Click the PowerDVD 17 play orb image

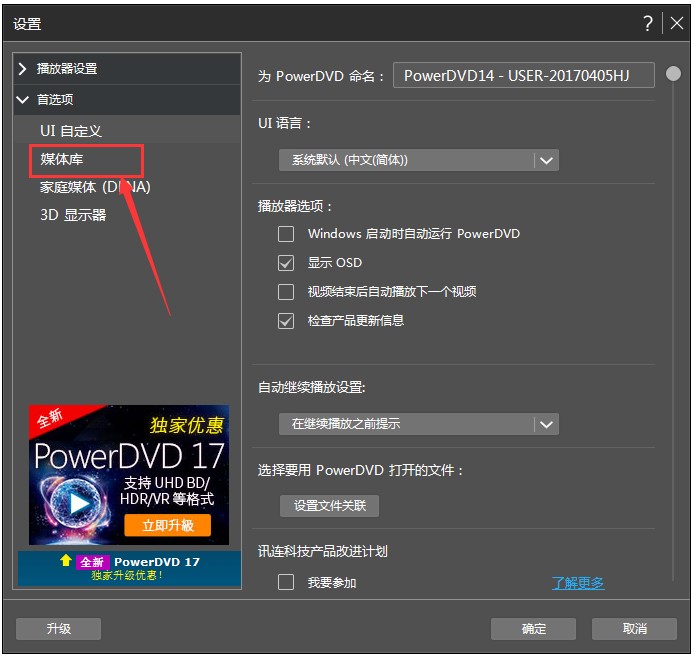[74, 502]
